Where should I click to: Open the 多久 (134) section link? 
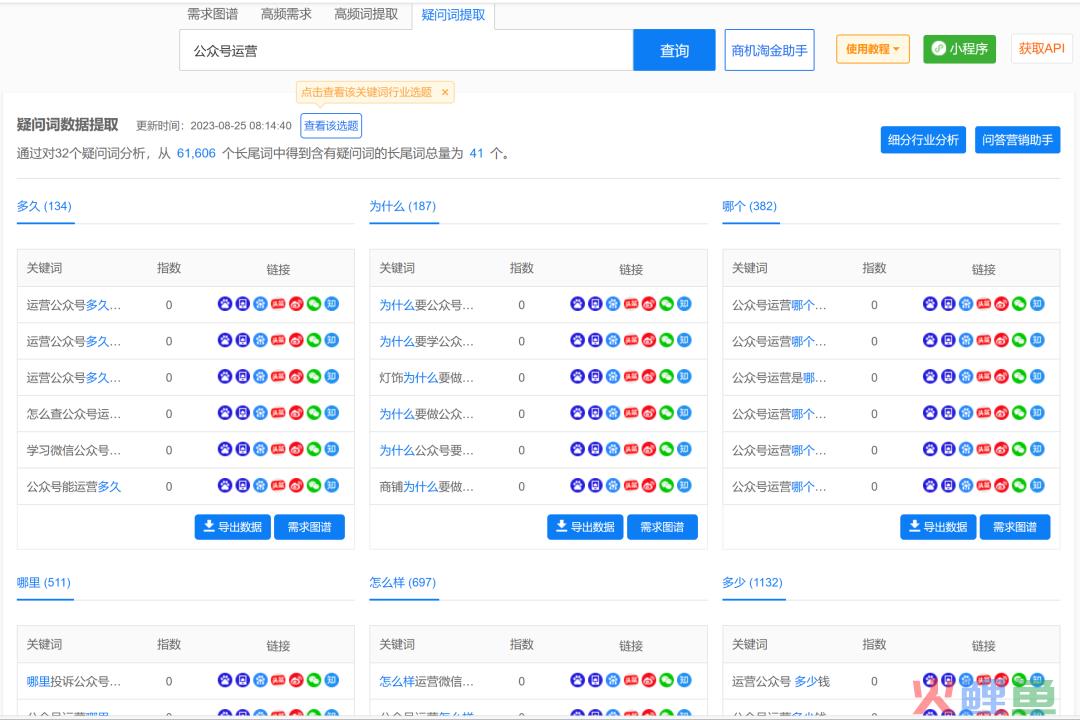point(44,206)
